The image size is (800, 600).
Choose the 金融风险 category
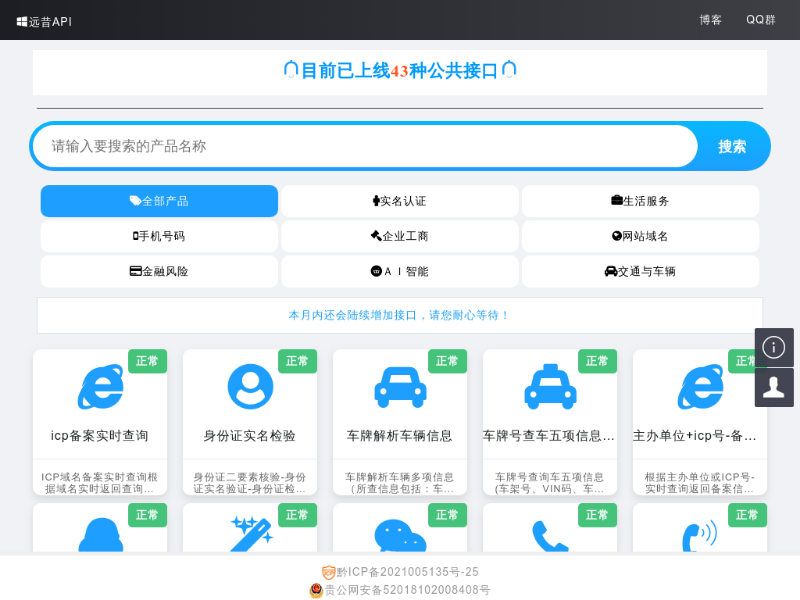(x=159, y=271)
